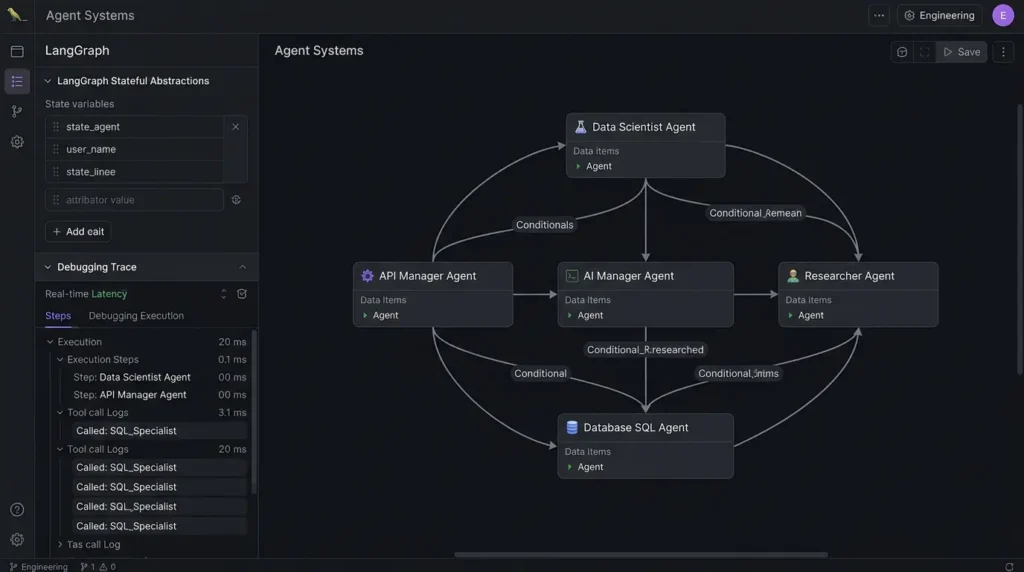This screenshot has height=572, width=1024.
Task: Select Step: API Manager Agent row
Action: click(159, 395)
